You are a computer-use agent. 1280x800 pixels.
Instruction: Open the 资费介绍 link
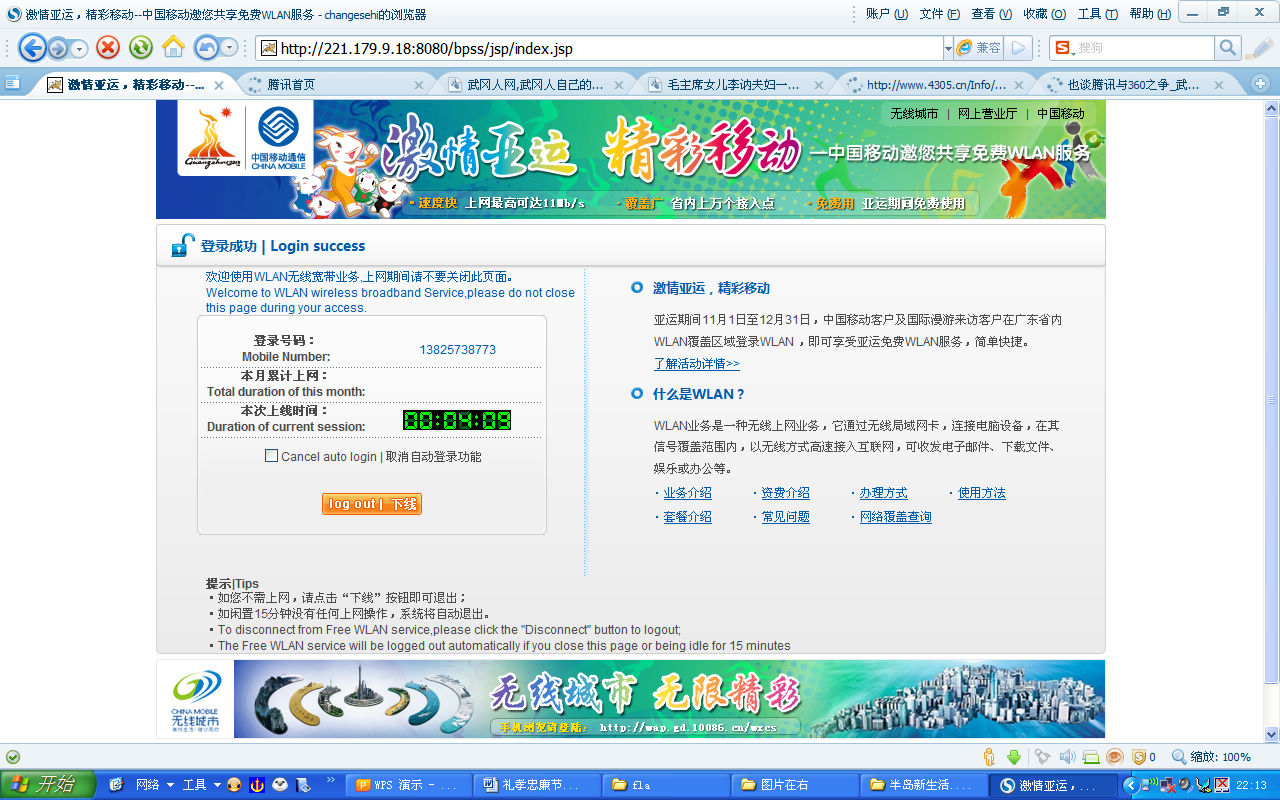point(785,493)
